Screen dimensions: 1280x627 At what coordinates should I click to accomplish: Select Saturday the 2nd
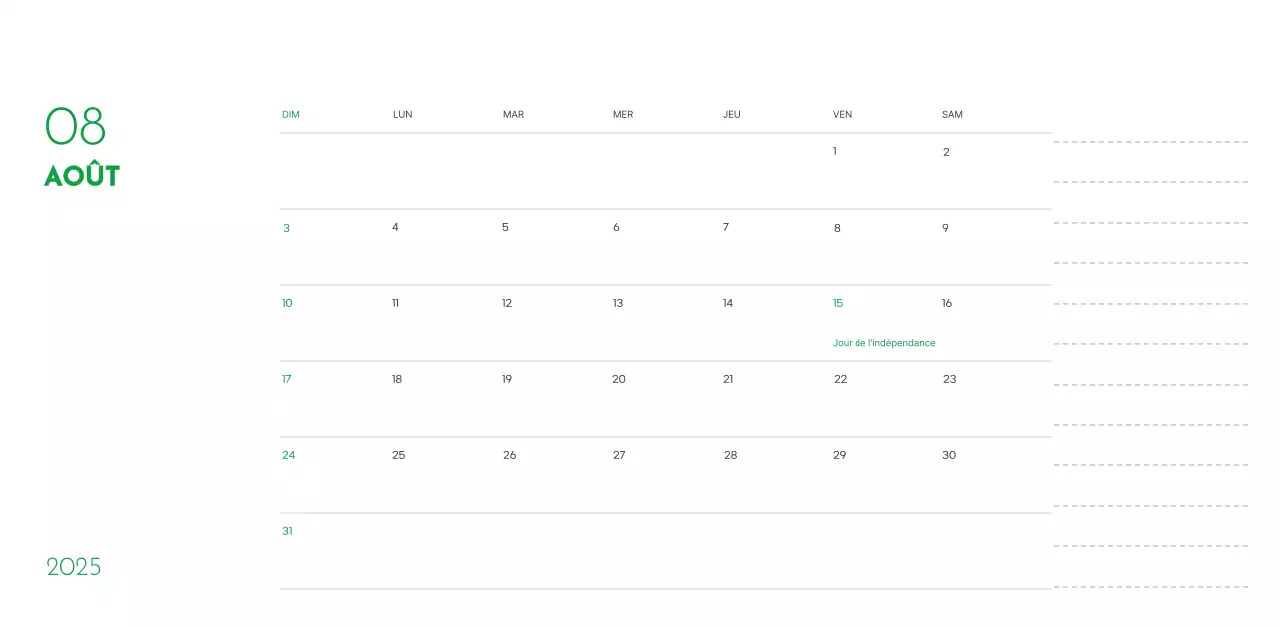[946, 152]
